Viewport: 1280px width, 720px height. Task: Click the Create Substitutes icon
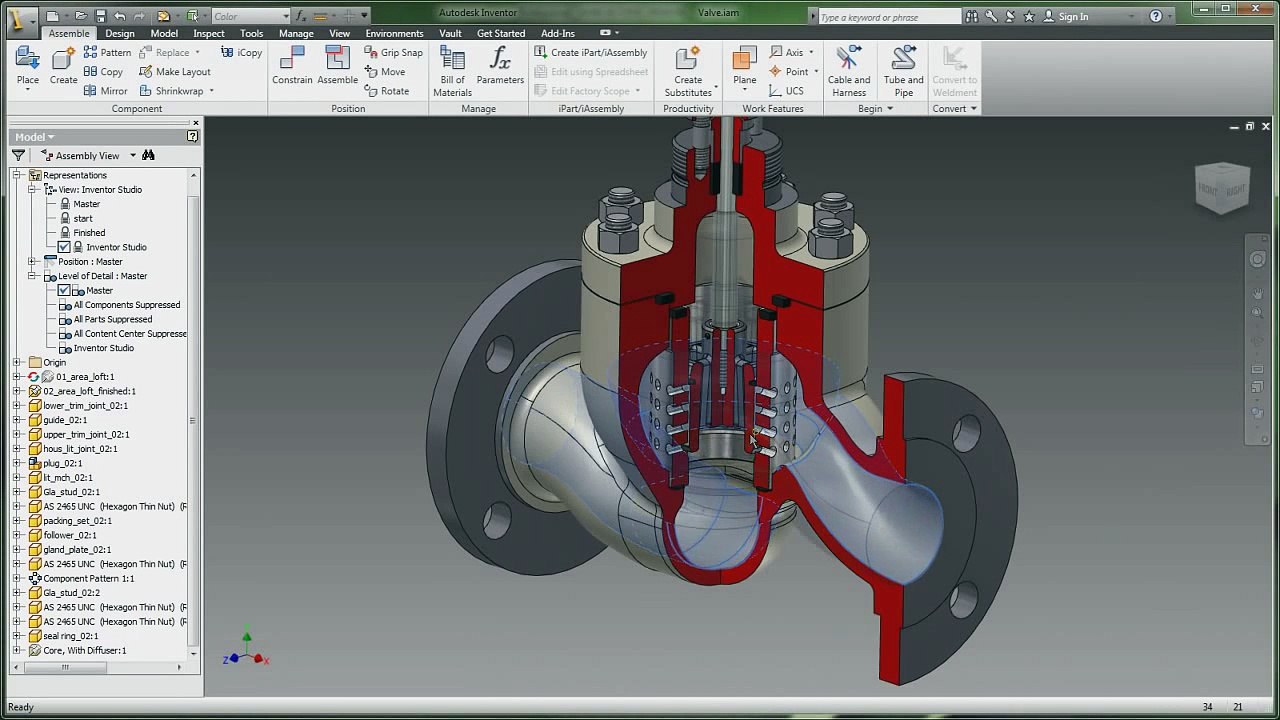pos(688,62)
